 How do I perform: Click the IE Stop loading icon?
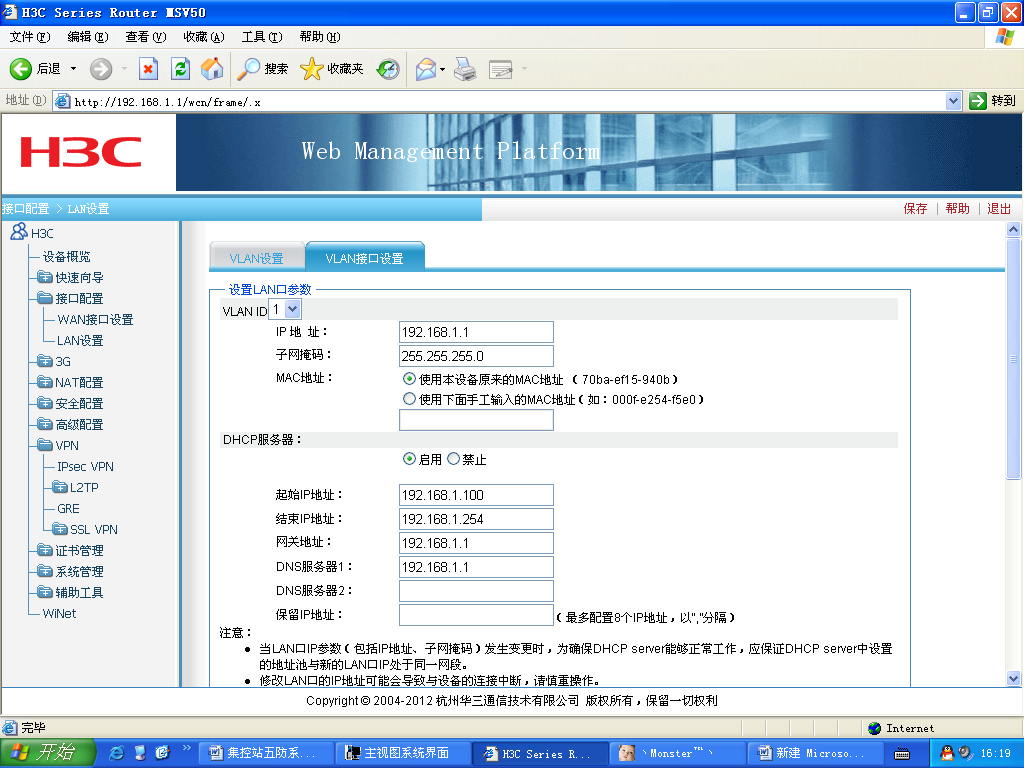click(x=148, y=69)
